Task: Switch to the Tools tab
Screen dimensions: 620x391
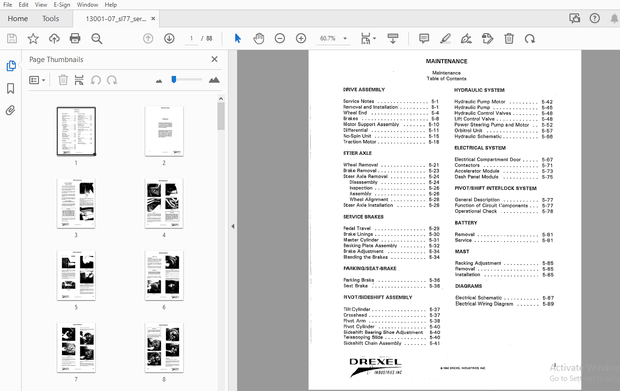Action: (x=51, y=19)
